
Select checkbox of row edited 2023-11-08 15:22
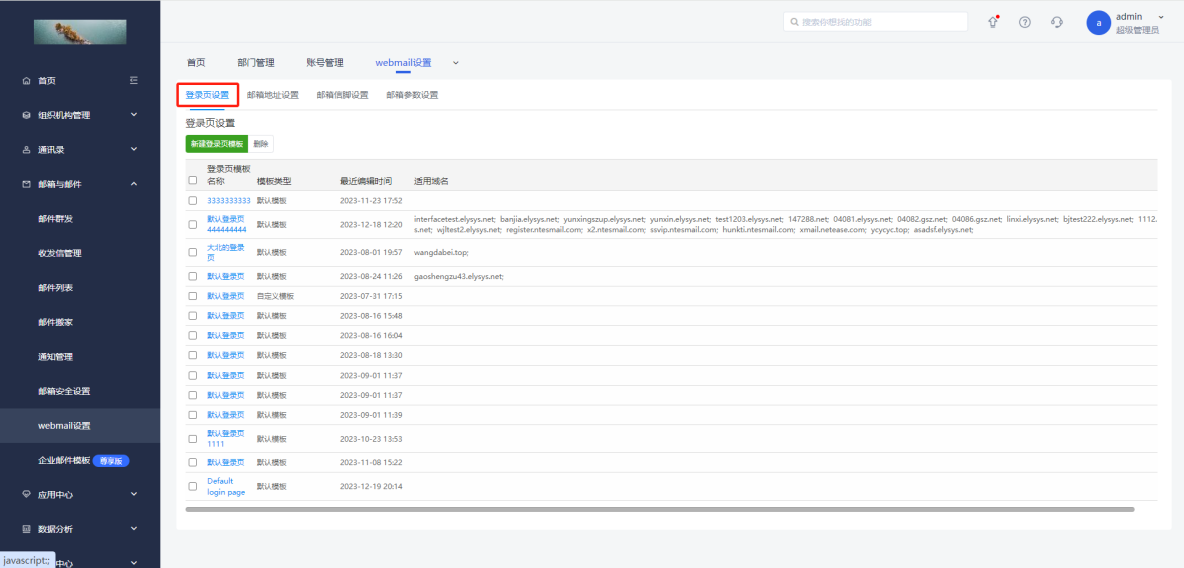(193, 462)
